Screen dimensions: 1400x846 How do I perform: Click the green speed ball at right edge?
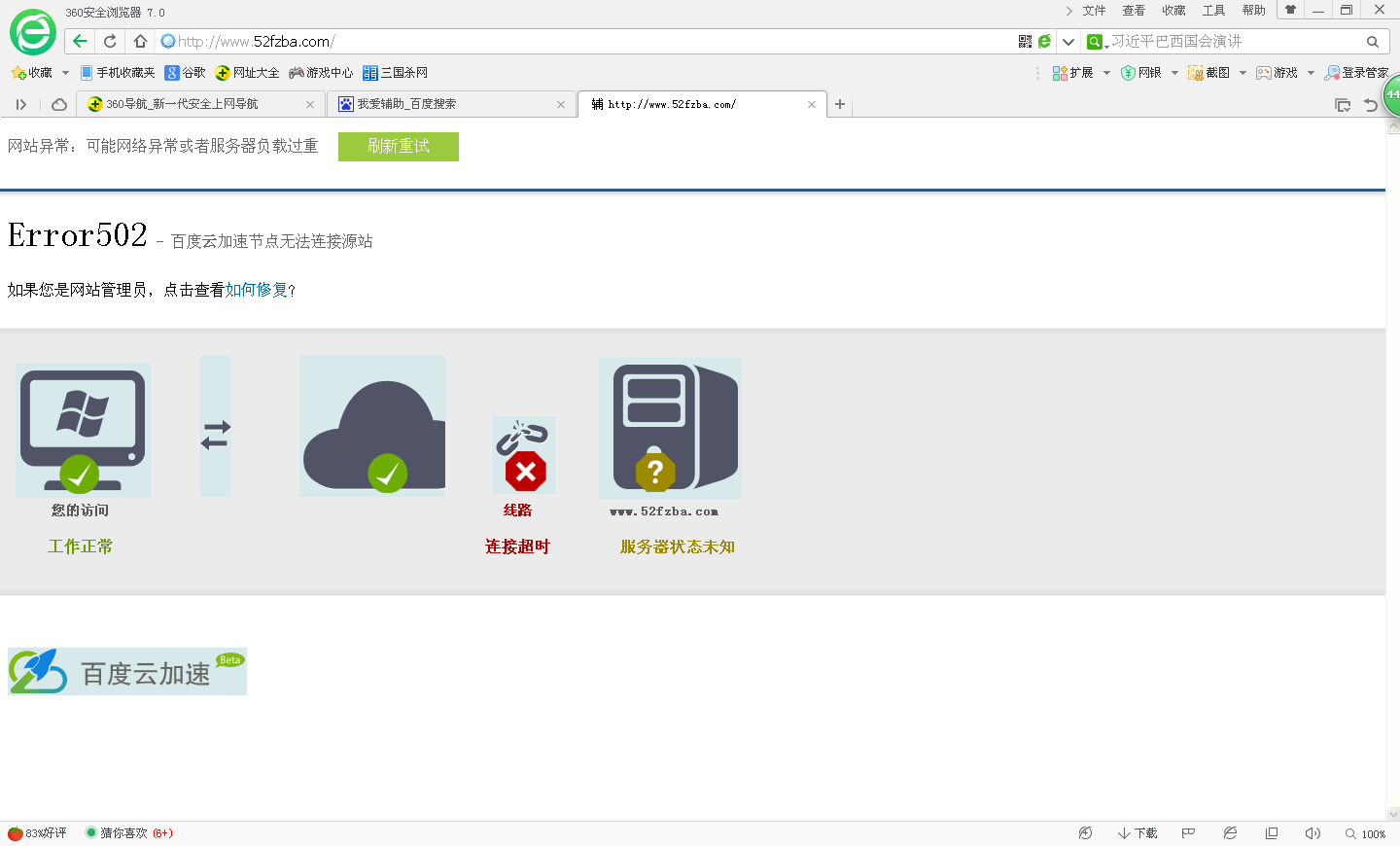pos(1392,95)
